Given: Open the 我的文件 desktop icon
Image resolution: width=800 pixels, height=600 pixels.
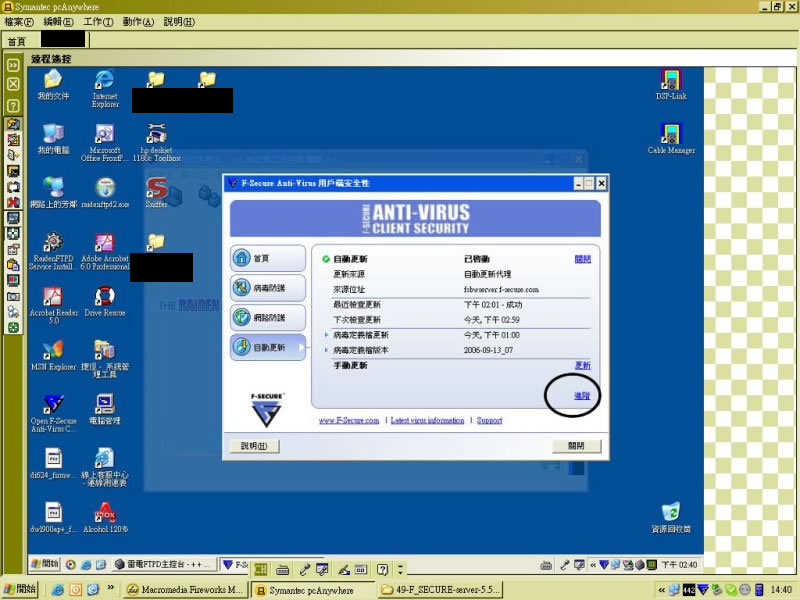Looking at the screenshot, I should [53, 85].
